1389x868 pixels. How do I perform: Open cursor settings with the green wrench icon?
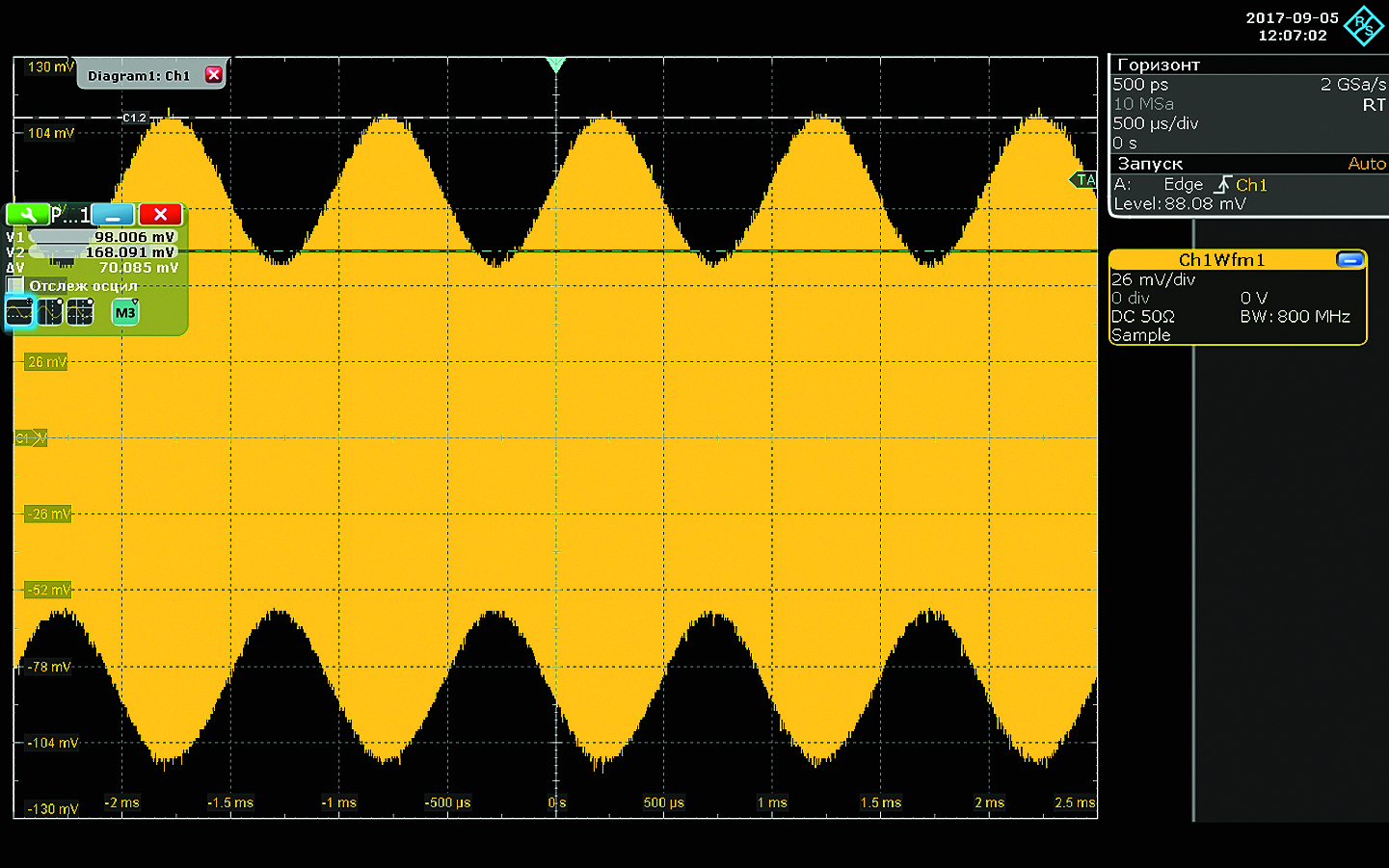coord(27,215)
